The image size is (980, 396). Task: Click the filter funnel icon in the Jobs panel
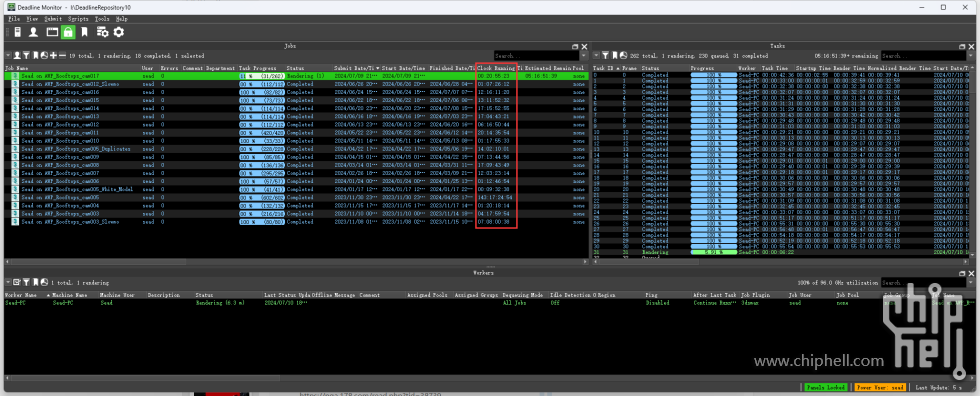[x=26, y=56]
